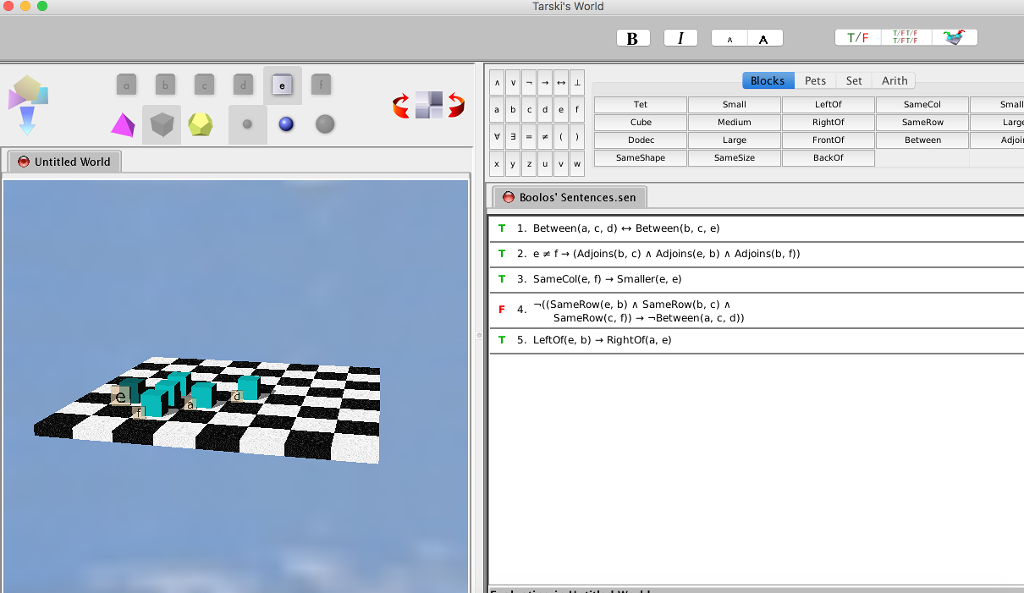The height and width of the screenshot is (593, 1024).
Task: Increase font size with large A
Action: click(765, 39)
